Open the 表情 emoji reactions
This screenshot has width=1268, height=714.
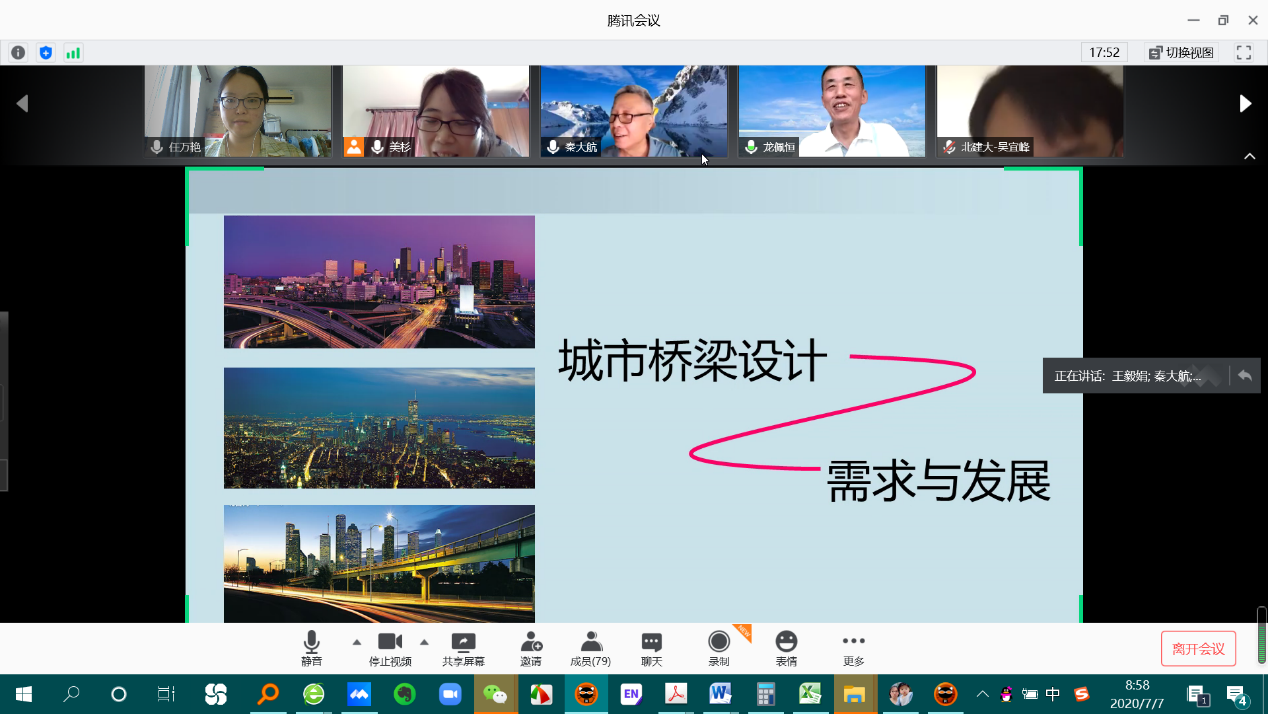(x=786, y=648)
